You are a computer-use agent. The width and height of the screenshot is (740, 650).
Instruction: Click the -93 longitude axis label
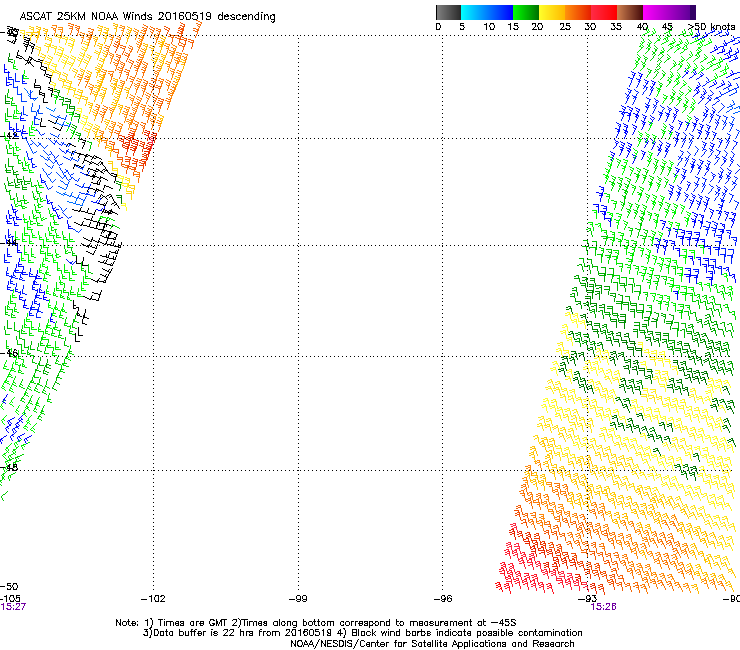587,599
